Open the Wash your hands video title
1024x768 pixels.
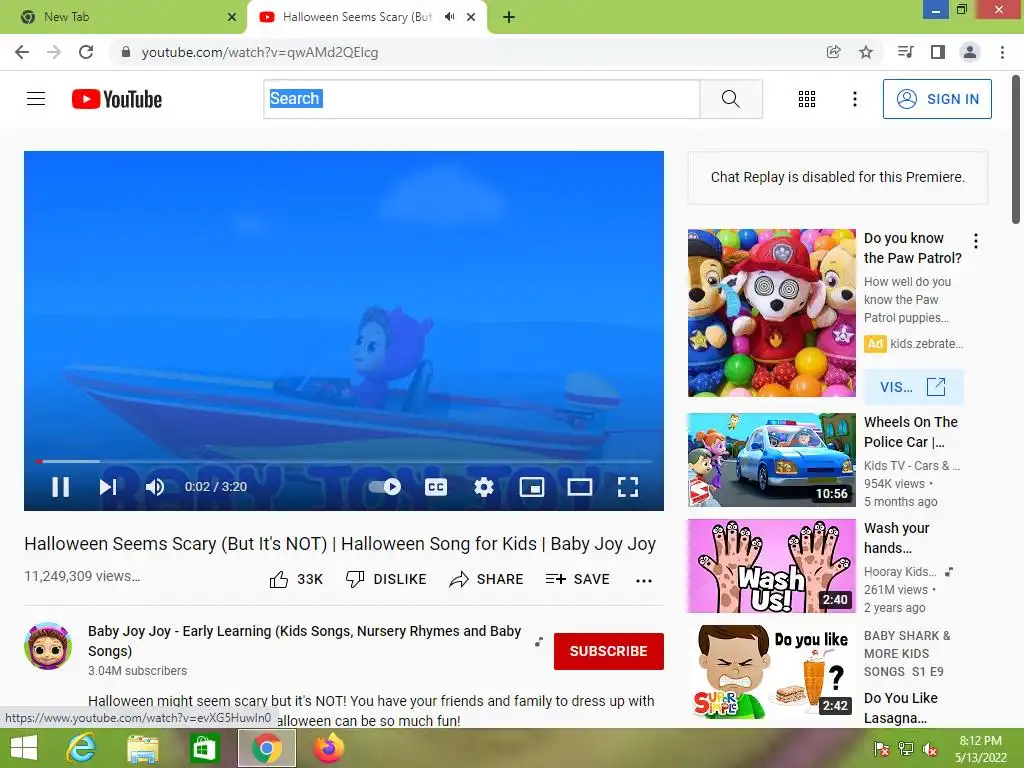click(x=896, y=537)
